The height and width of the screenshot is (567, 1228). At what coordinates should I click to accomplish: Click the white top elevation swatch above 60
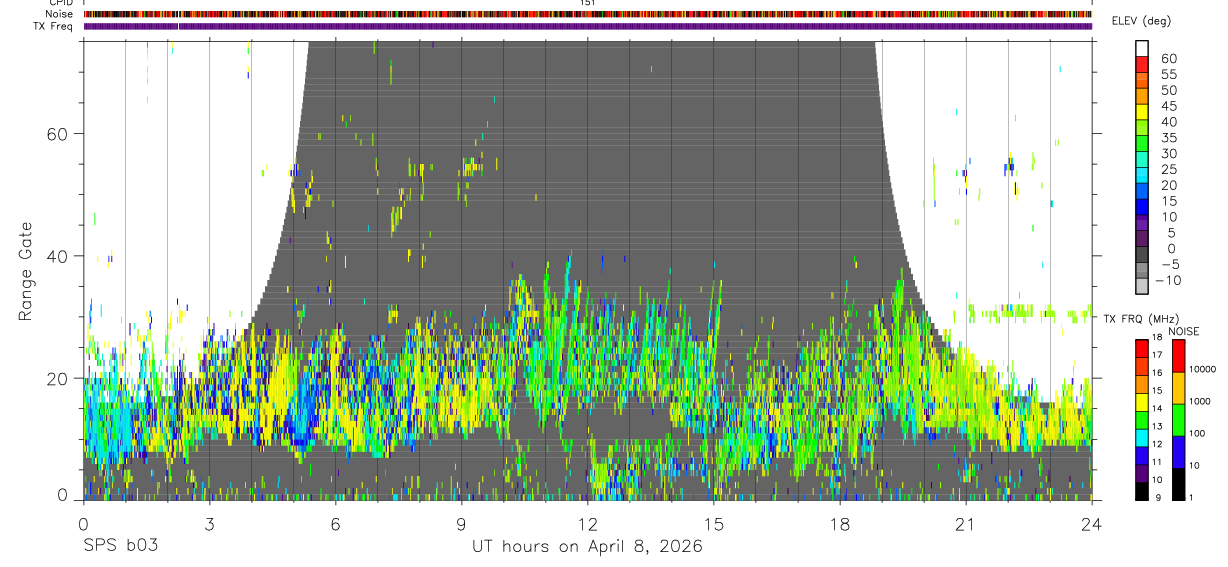[x=1142, y=49]
